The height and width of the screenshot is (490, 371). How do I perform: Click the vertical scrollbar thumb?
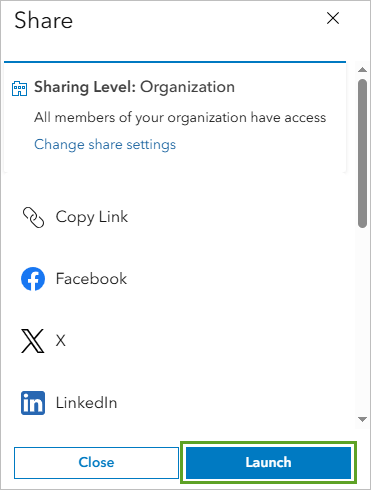[362, 153]
